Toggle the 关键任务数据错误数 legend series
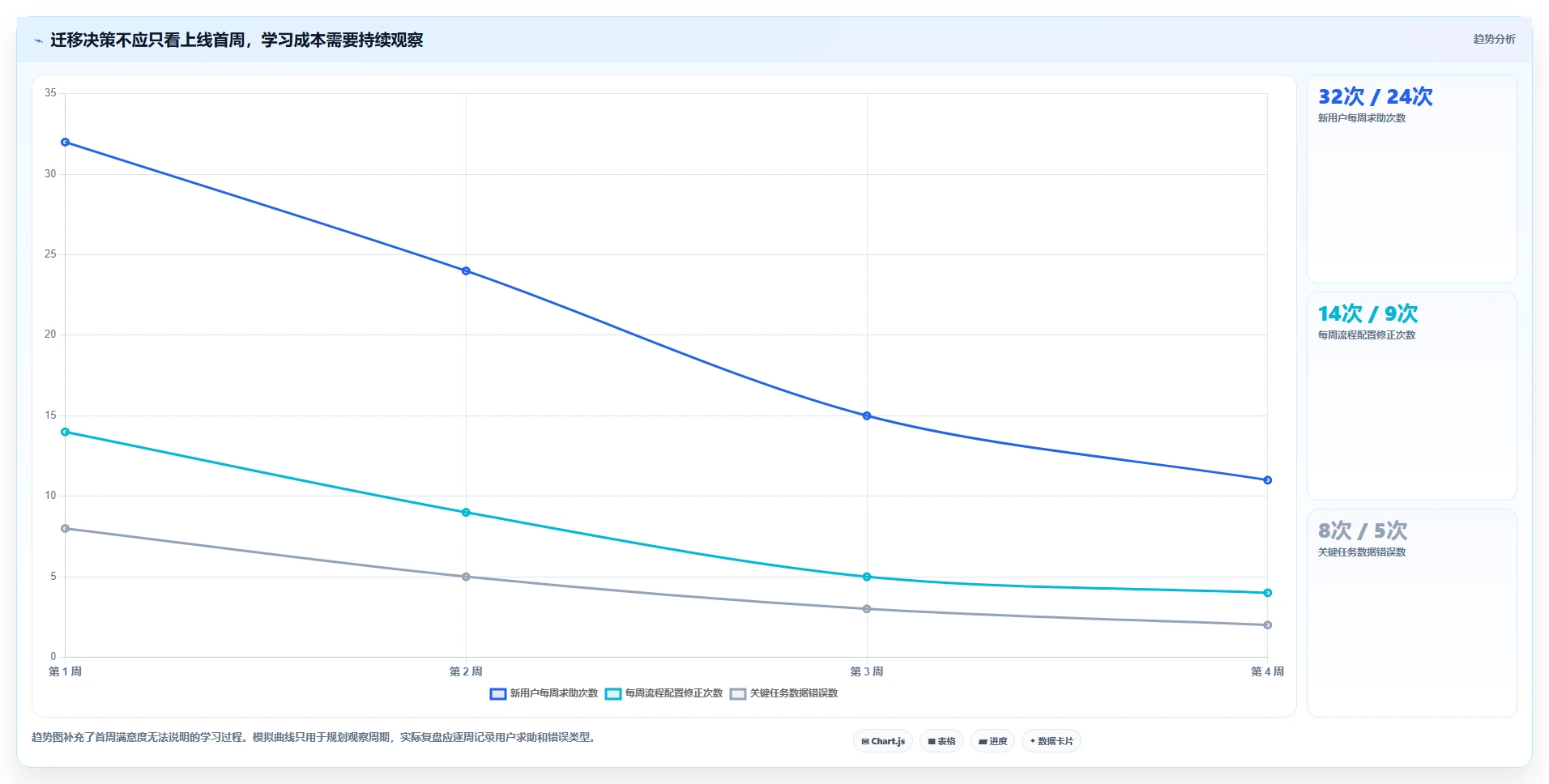Image resolution: width=1549 pixels, height=784 pixels. pos(783,693)
